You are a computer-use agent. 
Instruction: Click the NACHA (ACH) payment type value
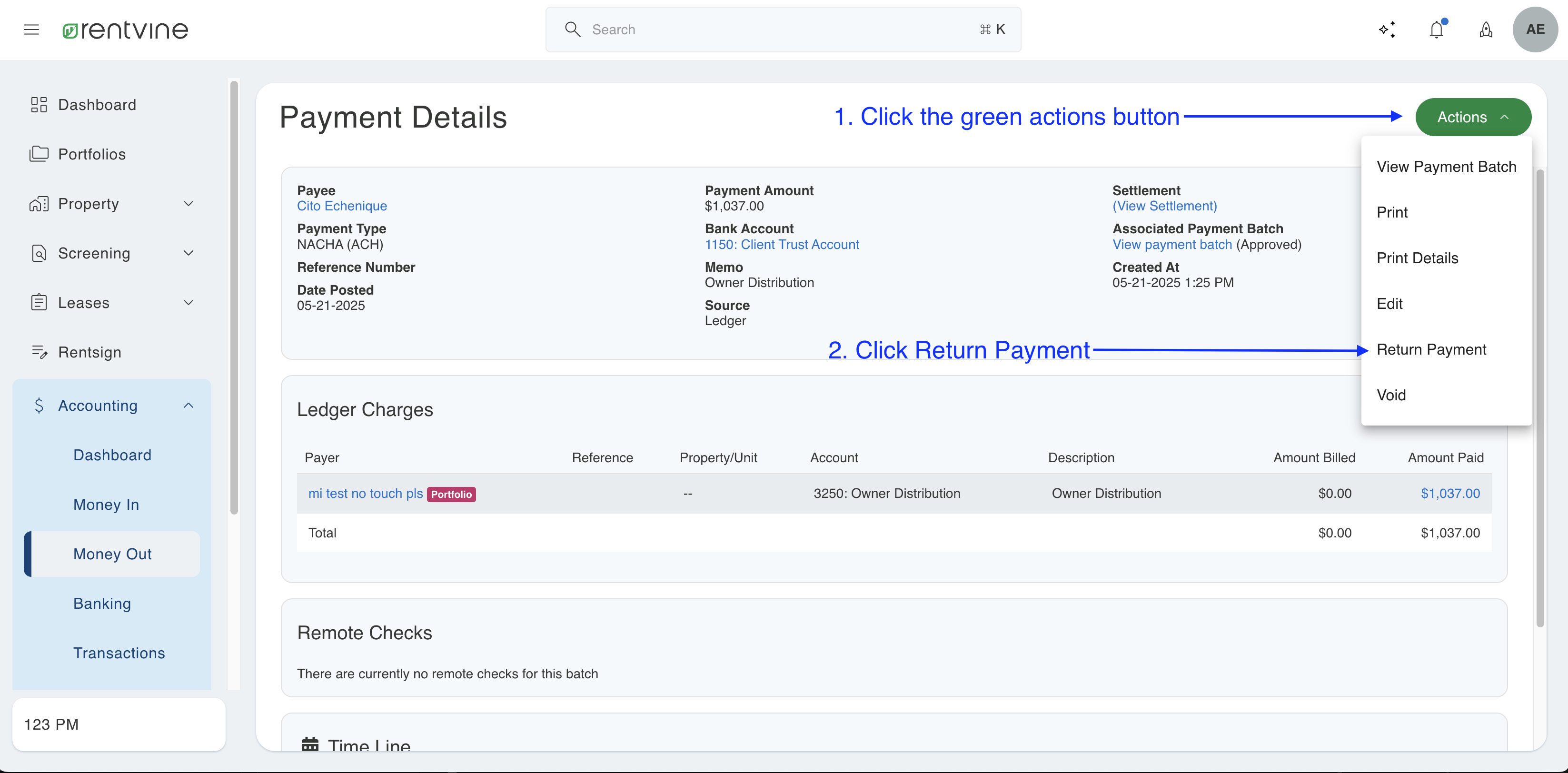[340, 244]
